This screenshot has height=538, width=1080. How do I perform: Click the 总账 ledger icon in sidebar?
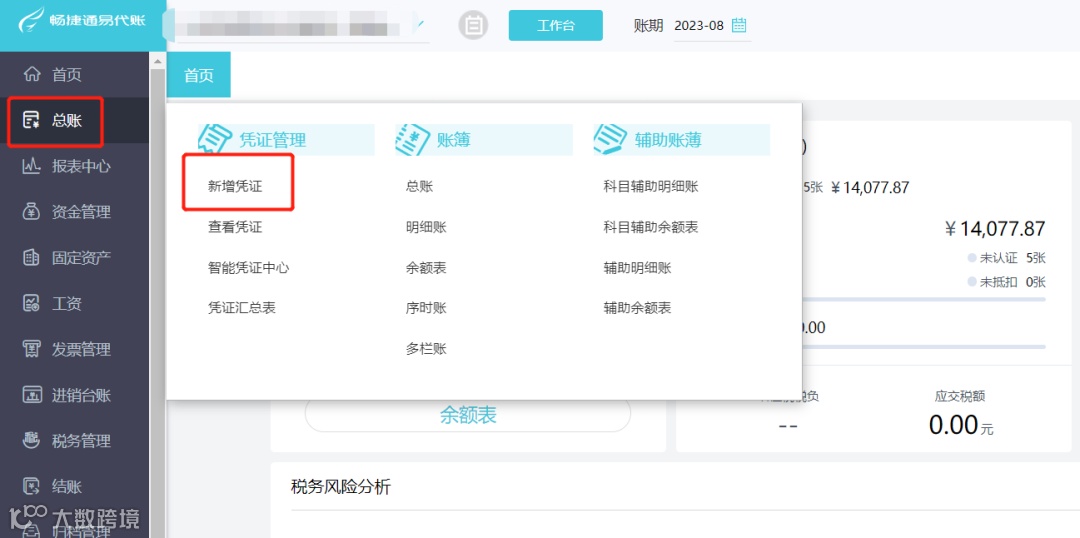pos(32,121)
